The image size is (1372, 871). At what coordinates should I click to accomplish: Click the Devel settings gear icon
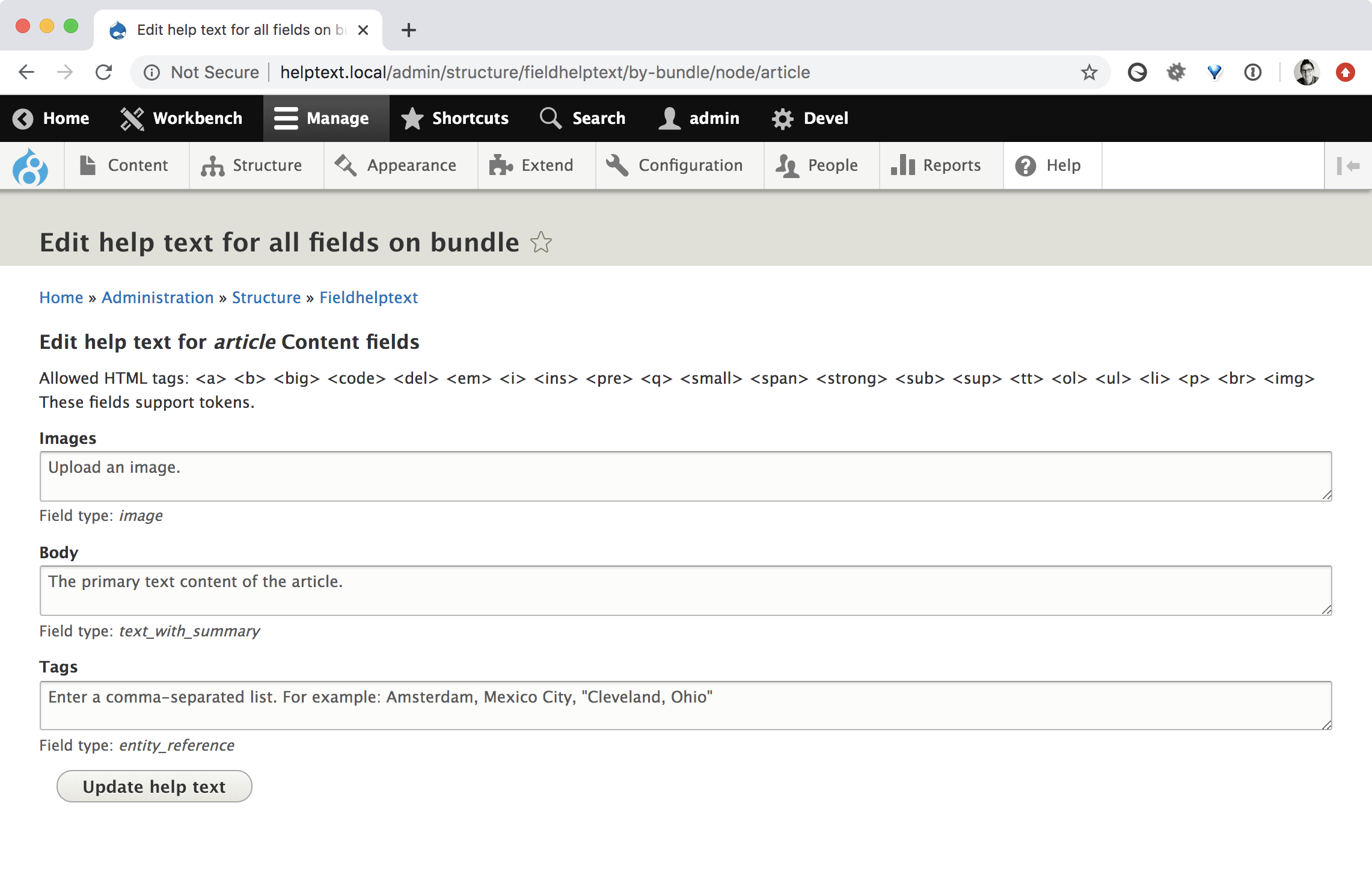783,118
